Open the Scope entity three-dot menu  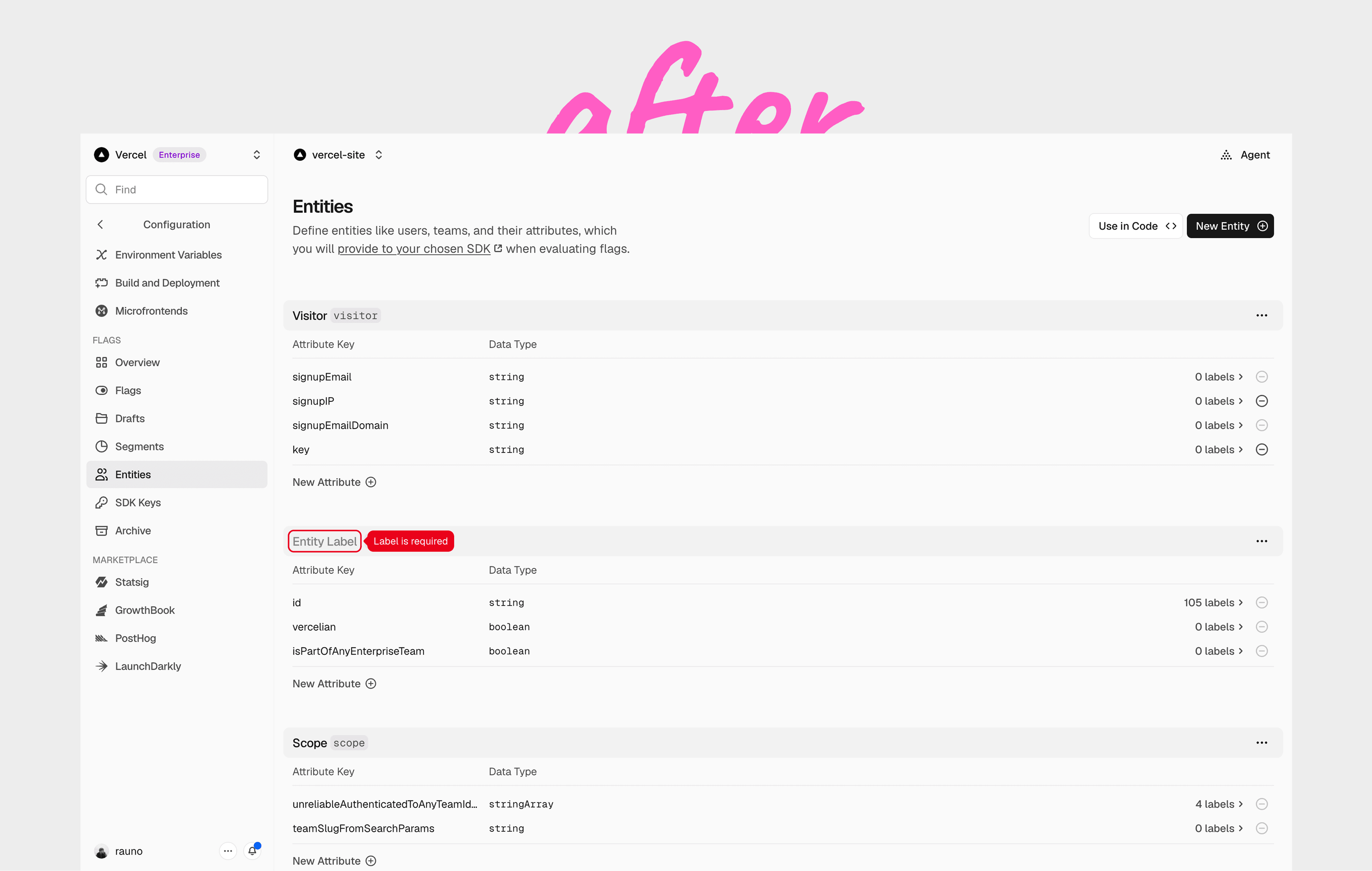tap(1262, 743)
